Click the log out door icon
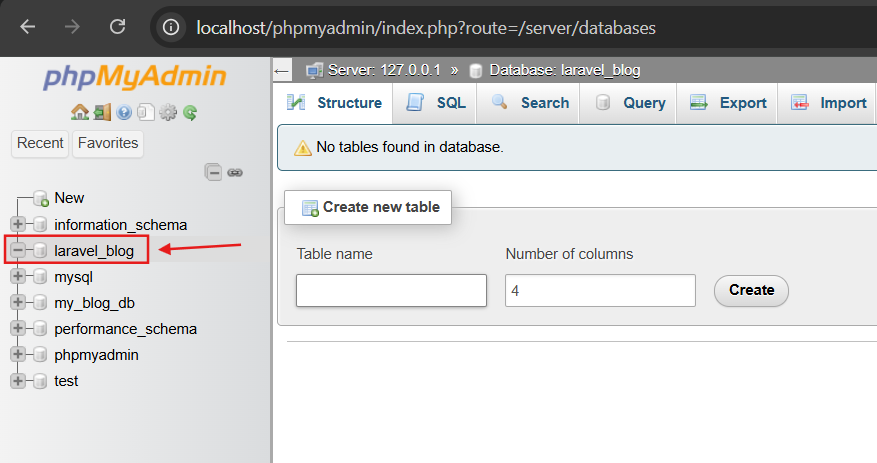This screenshot has width=877, height=463. 102,112
